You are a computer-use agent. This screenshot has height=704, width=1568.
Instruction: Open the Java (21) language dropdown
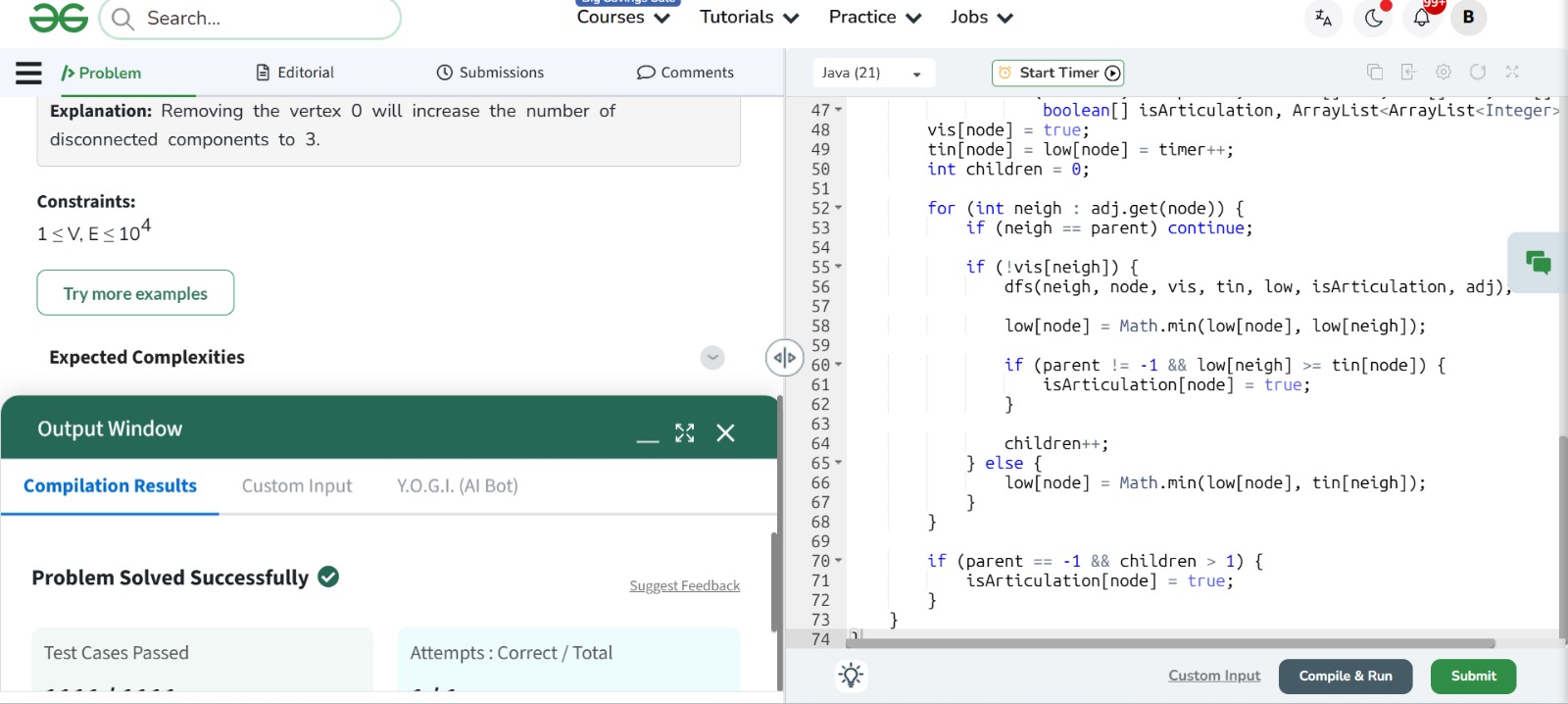point(872,73)
